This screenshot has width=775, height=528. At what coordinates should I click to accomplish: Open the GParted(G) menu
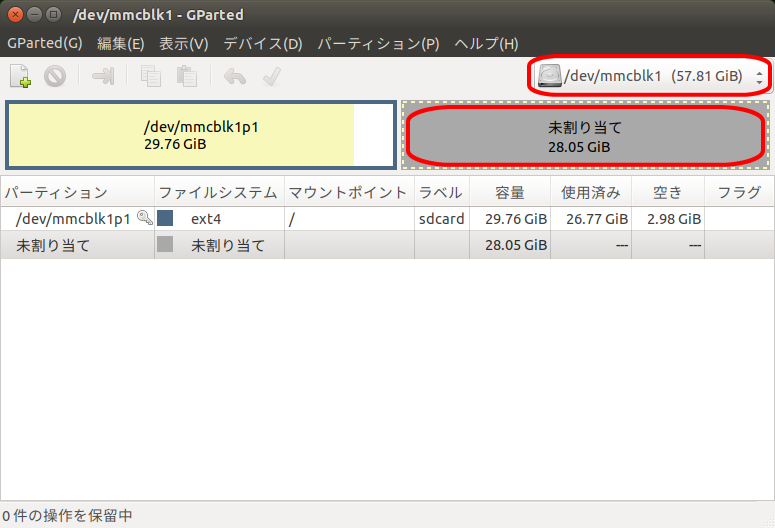tap(44, 44)
